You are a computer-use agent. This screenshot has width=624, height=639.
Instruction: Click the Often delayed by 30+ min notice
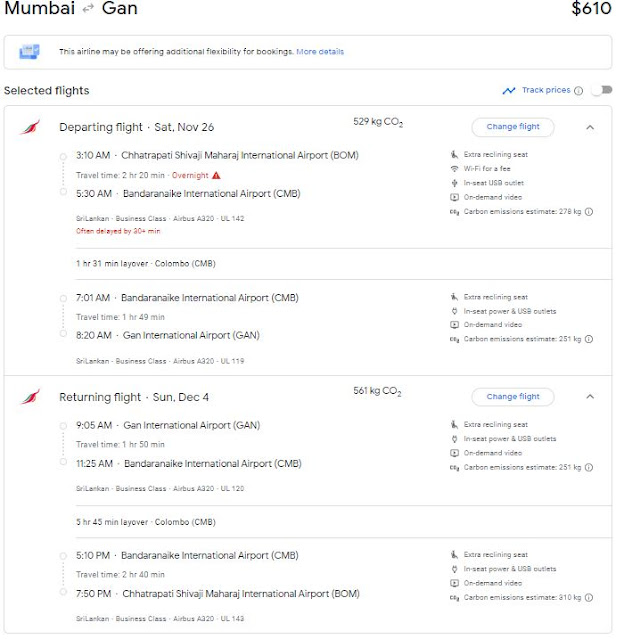click(118, 231)
